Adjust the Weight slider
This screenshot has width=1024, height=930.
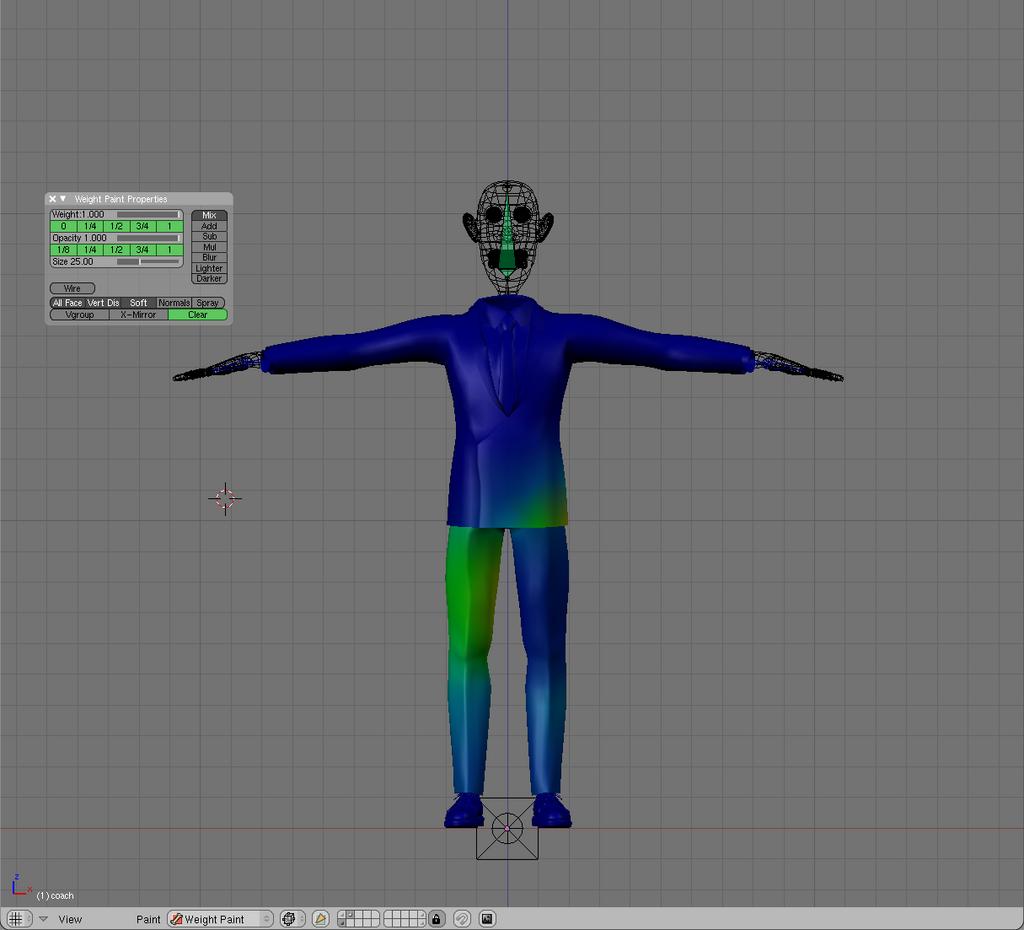click(116, 214)
